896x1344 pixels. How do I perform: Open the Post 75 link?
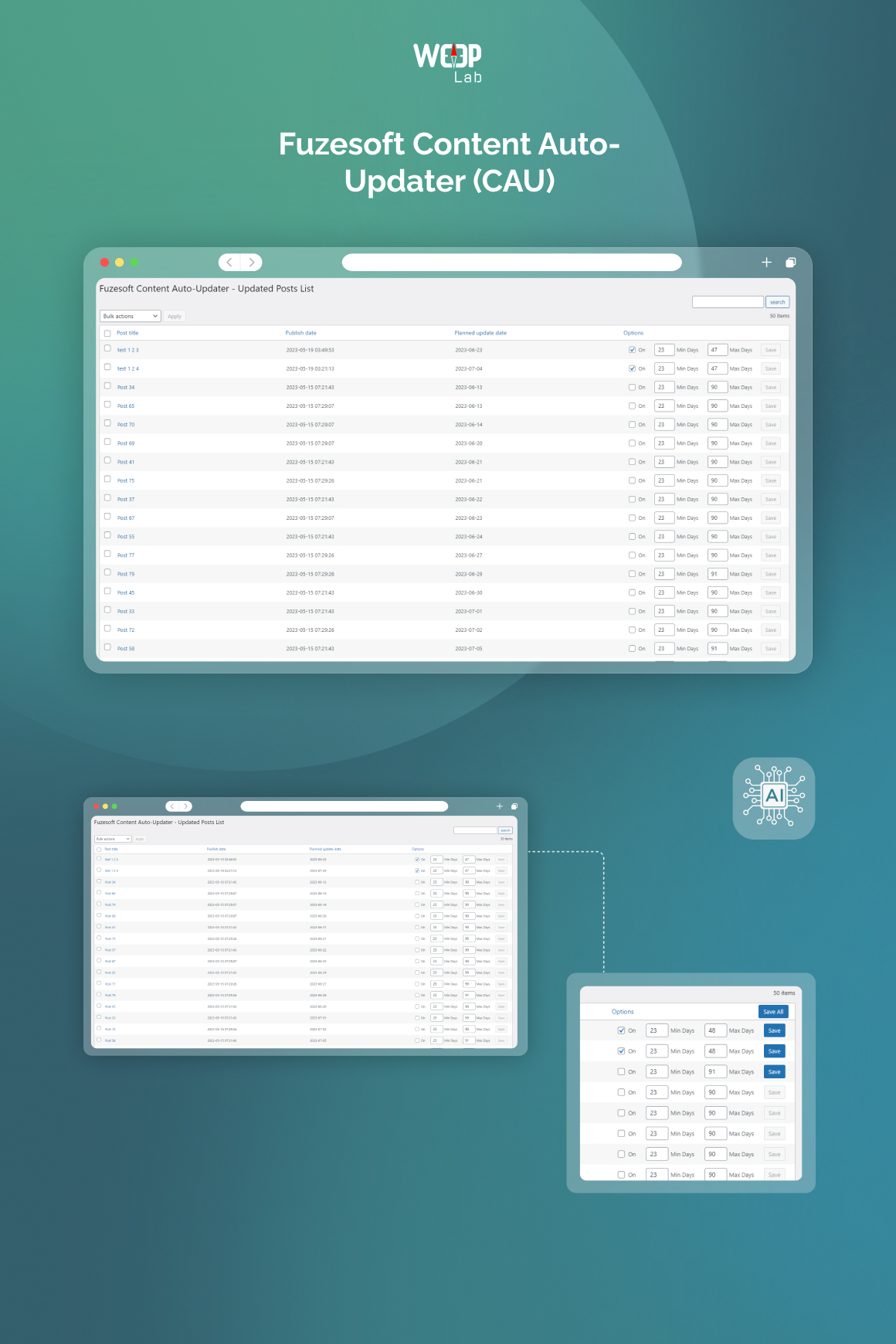click(x=126, y=480)
